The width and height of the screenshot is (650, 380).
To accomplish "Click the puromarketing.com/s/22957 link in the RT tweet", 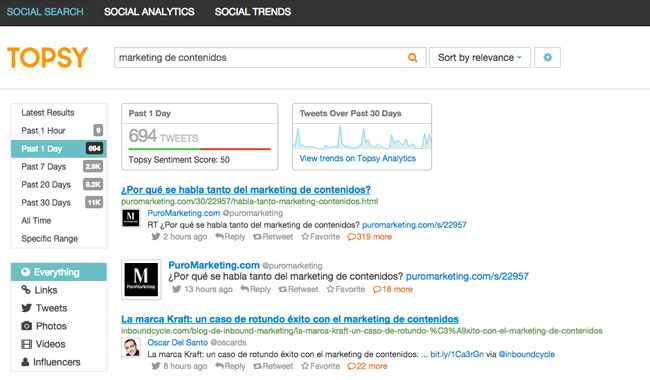I will (414, 225).
